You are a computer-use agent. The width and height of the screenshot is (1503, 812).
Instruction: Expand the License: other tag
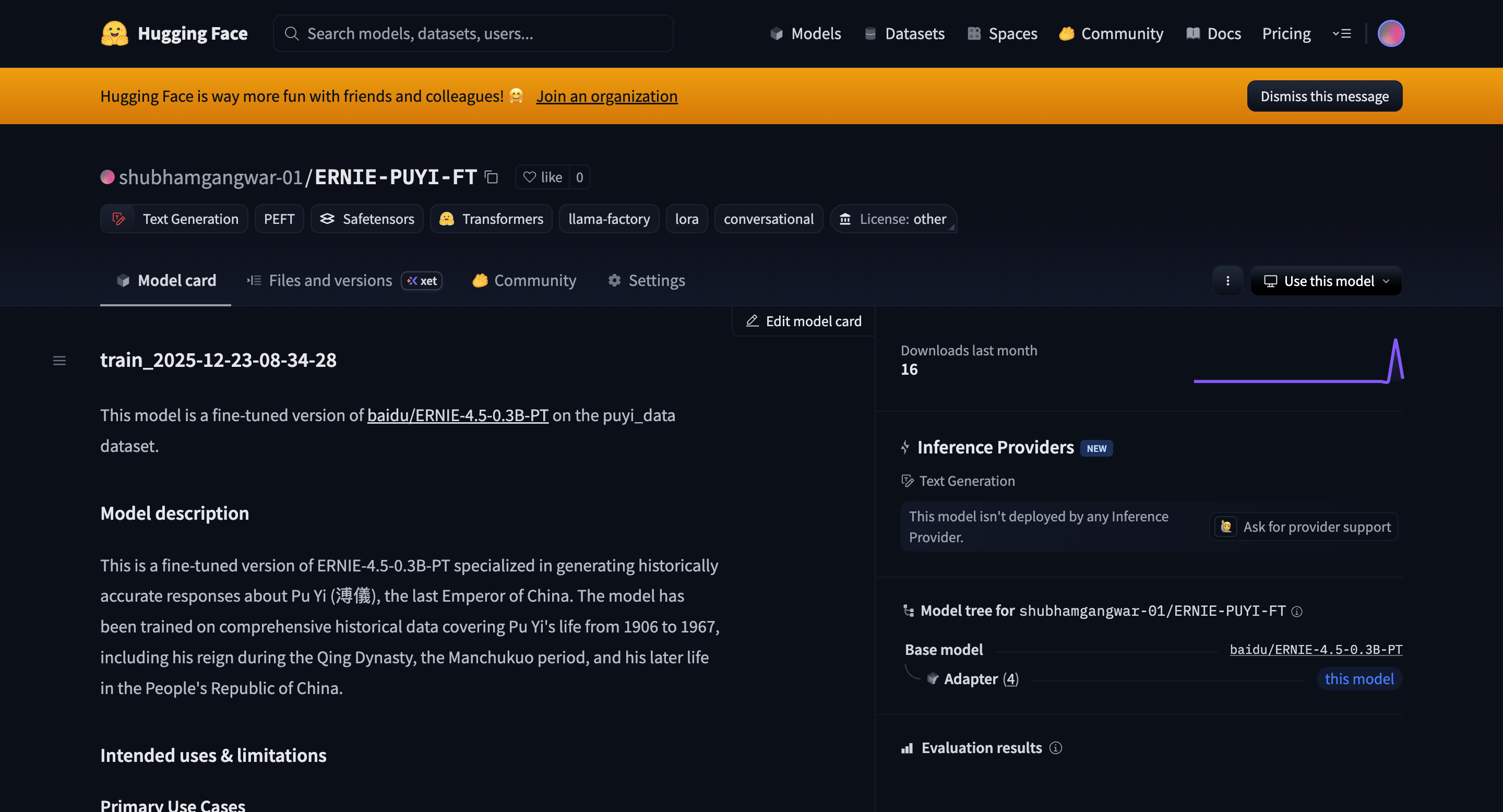[893, 219]
